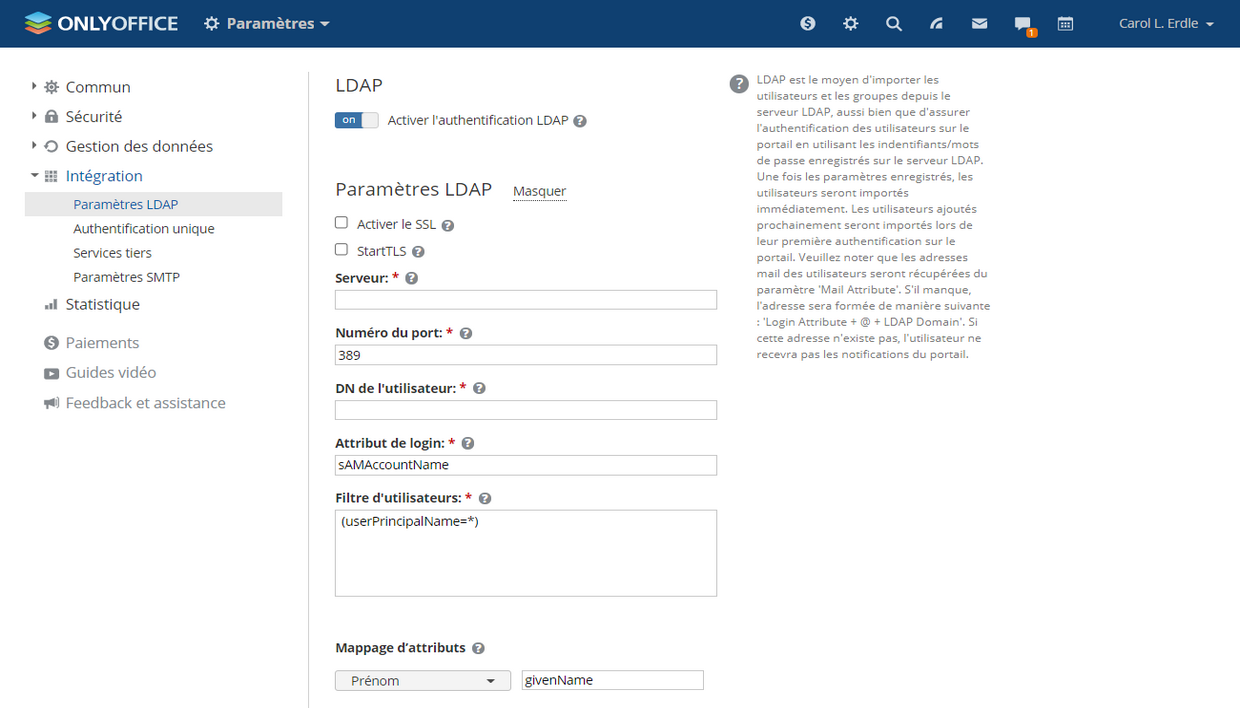1240x708 pixels.
Task: Click the Filtre d'utilisateurs text area
Action: (526, 553)
